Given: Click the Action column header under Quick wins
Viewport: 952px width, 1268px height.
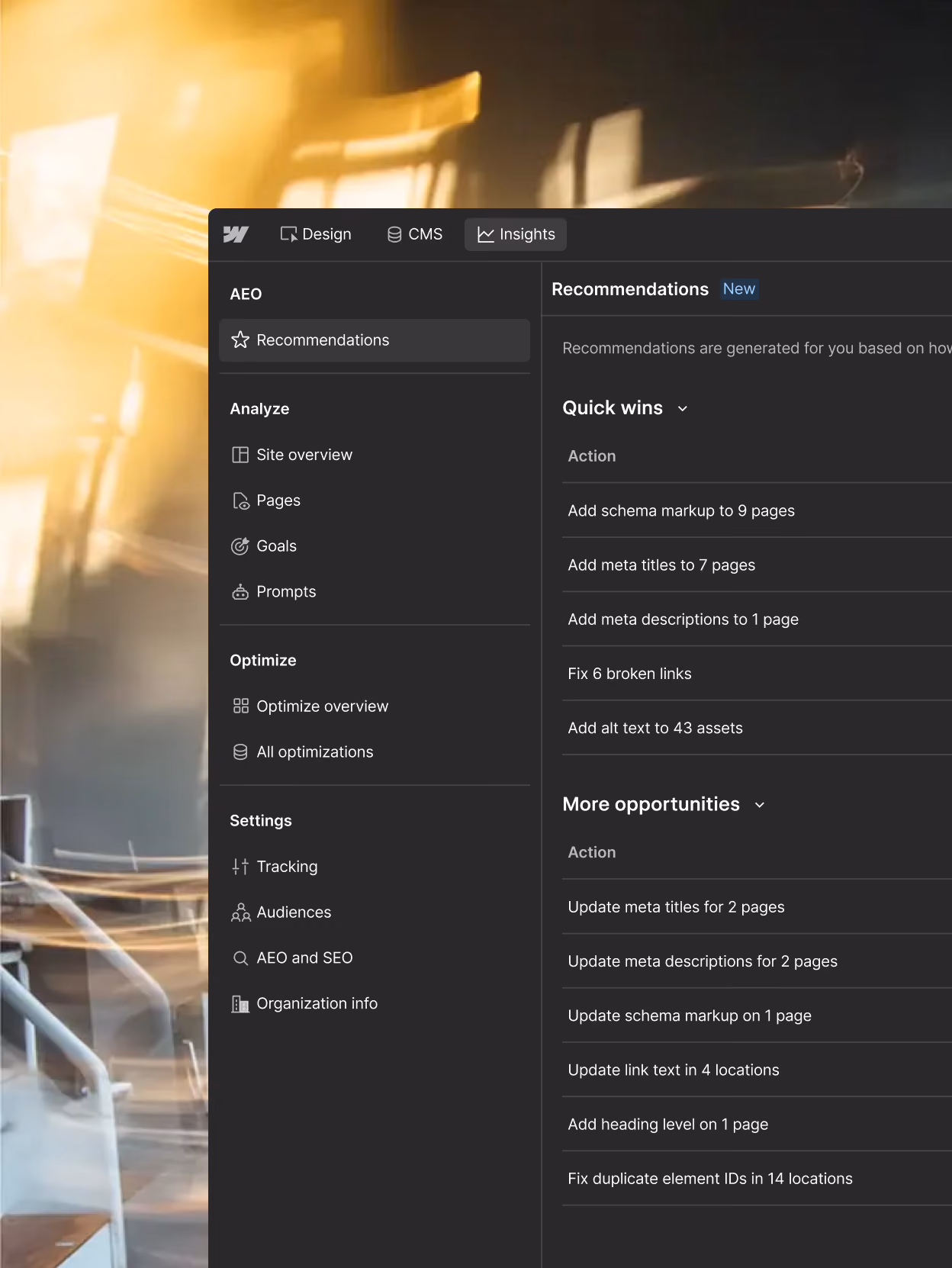Looking at the screenshot, I should [x=592, y=456].
